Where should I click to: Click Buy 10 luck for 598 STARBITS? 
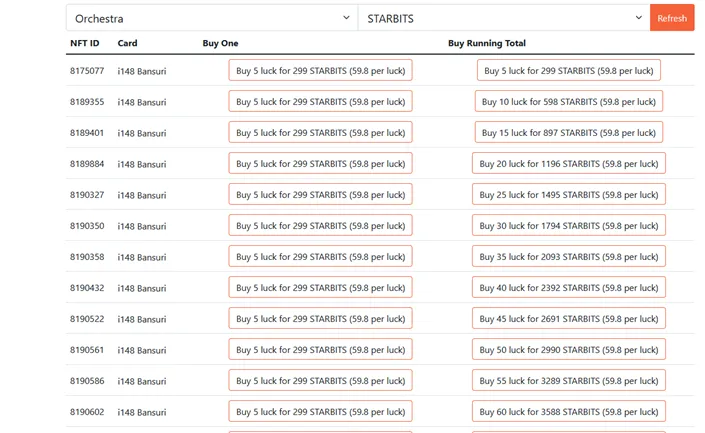coord(569,101)
